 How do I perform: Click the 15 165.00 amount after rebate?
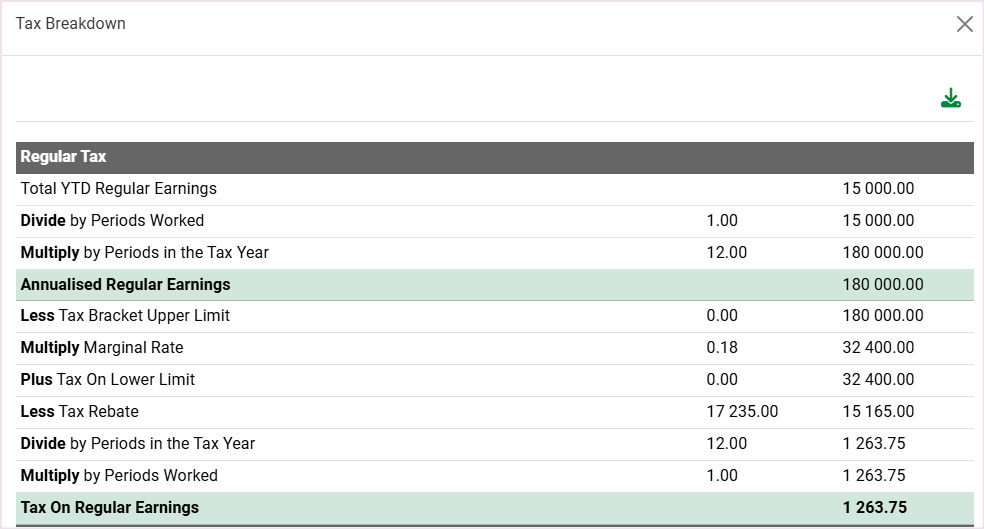click(878, 411)
